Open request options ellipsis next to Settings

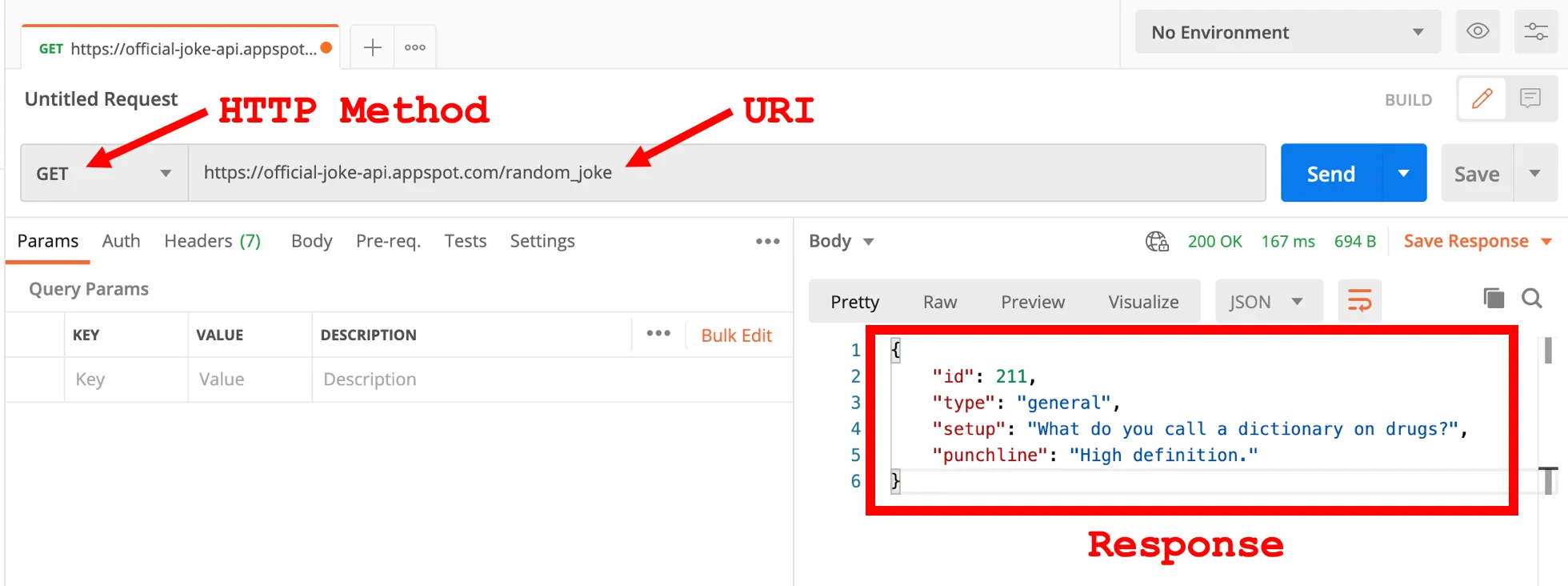[x=767, y=241]
